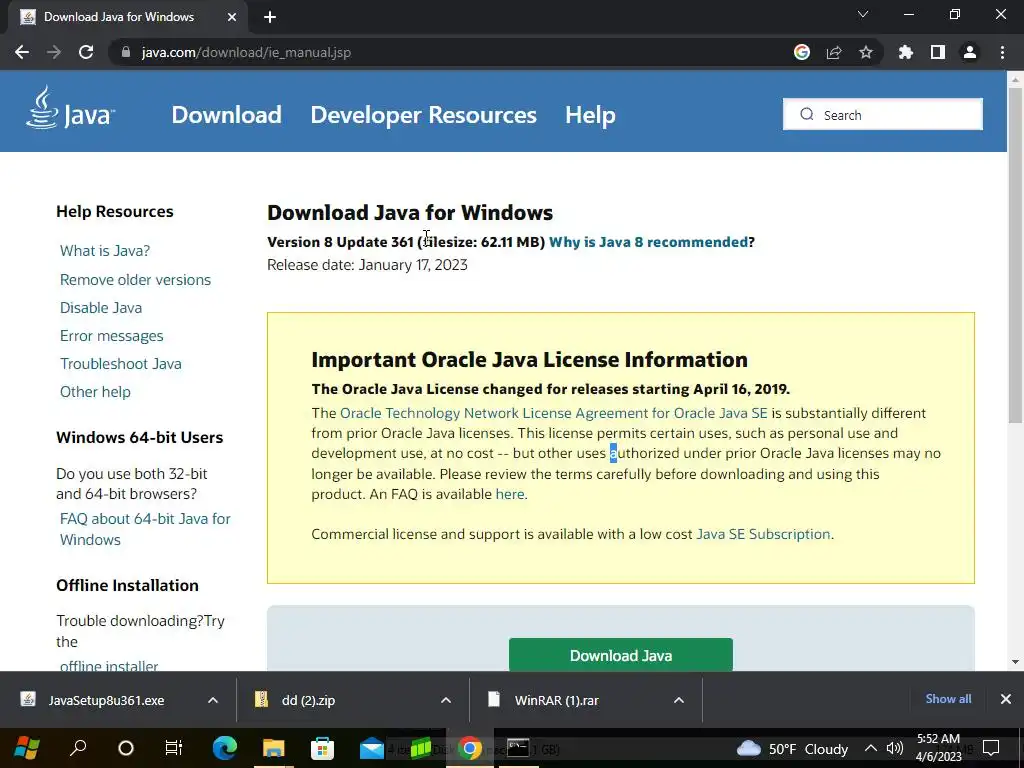Open the 50°F Cloudy weather widget
The height and width of the screenshot is (768, 1024).
(x=792, y=748)
